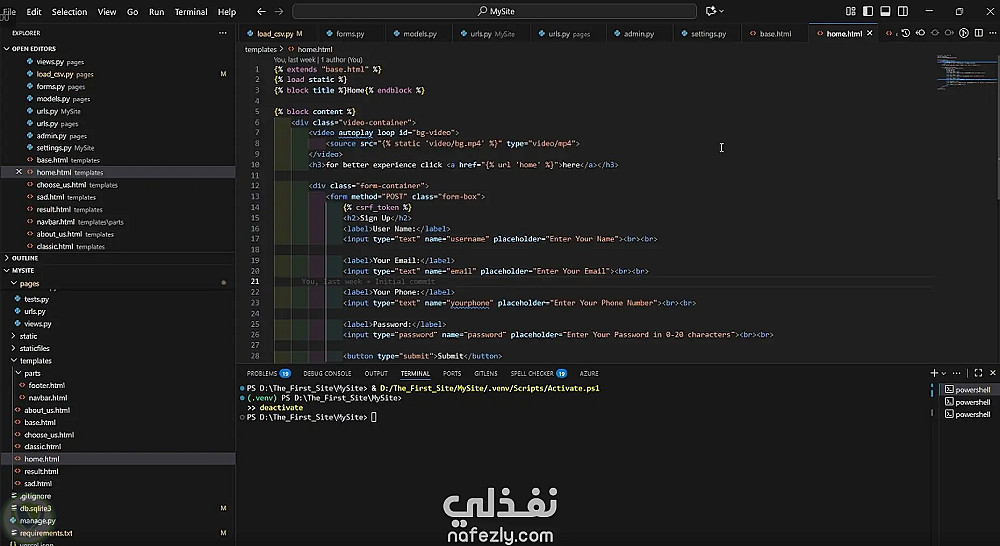This screenshot has width=1000, height=546.
Task: Go back using the left arrow
Action: coord(261,11)
